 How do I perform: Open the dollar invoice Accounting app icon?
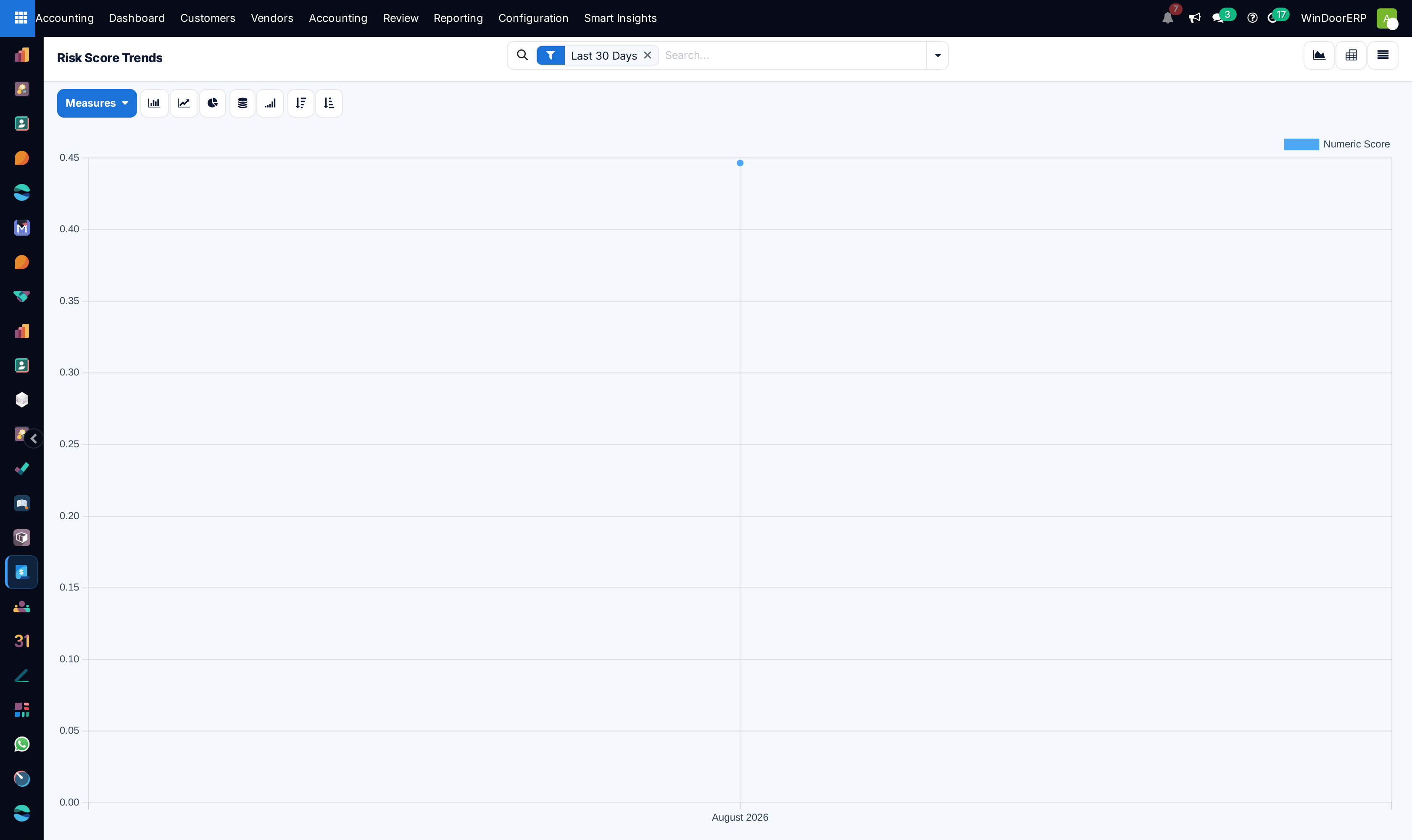click(21, 572)
